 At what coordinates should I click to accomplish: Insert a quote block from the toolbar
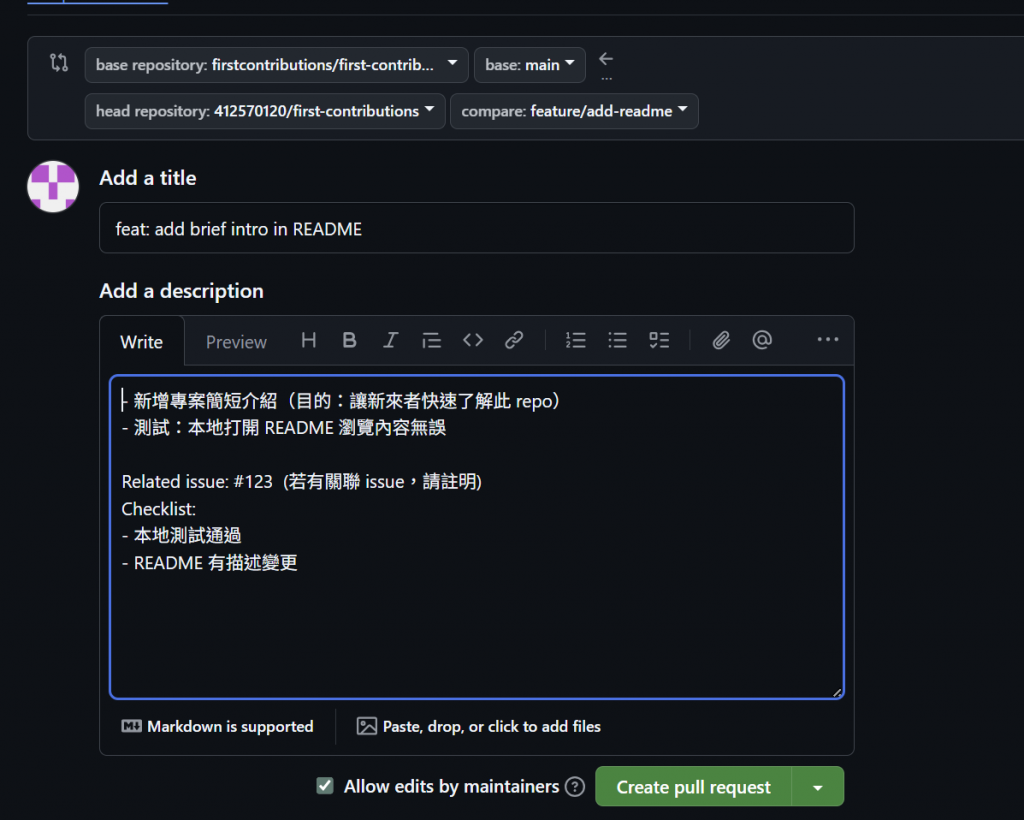(432, 340)
